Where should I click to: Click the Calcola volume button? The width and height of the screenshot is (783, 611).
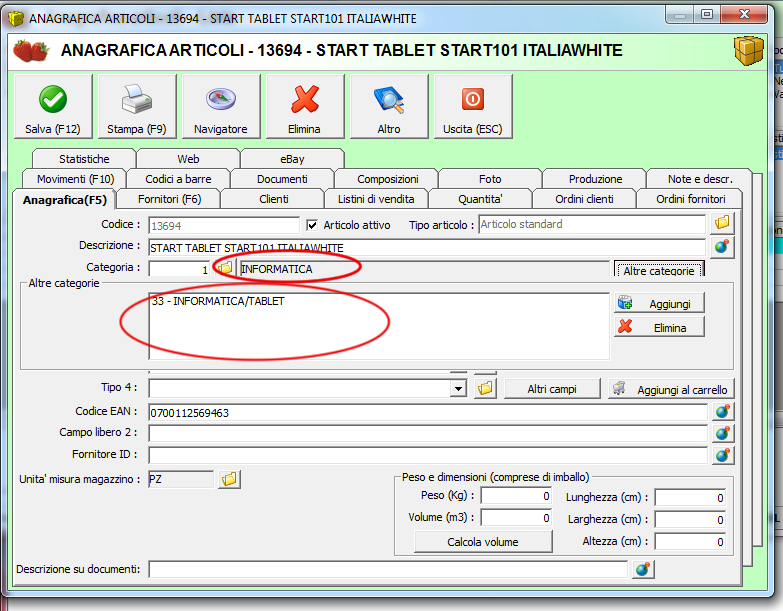pos(483,542)
